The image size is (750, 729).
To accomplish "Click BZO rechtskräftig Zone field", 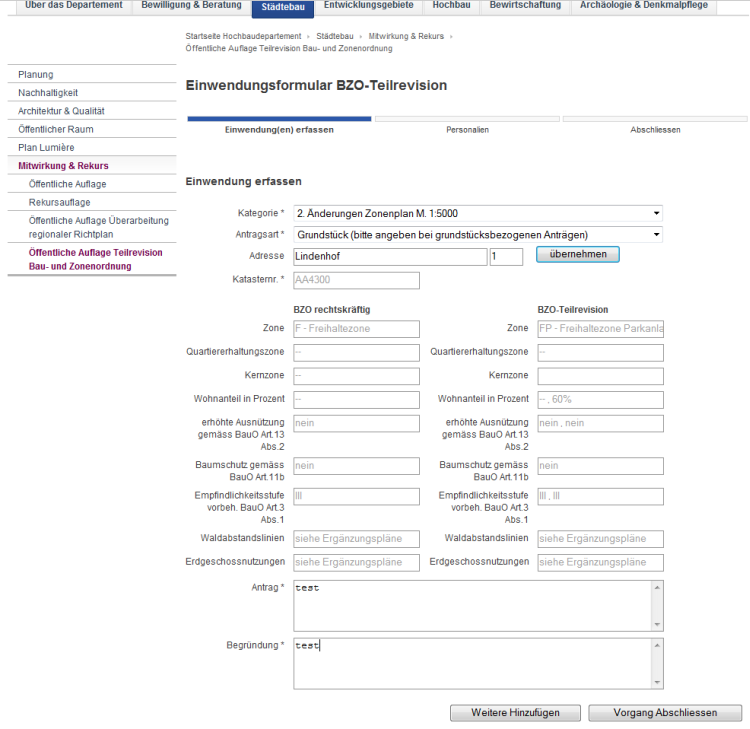I will [x=356, y=329].
